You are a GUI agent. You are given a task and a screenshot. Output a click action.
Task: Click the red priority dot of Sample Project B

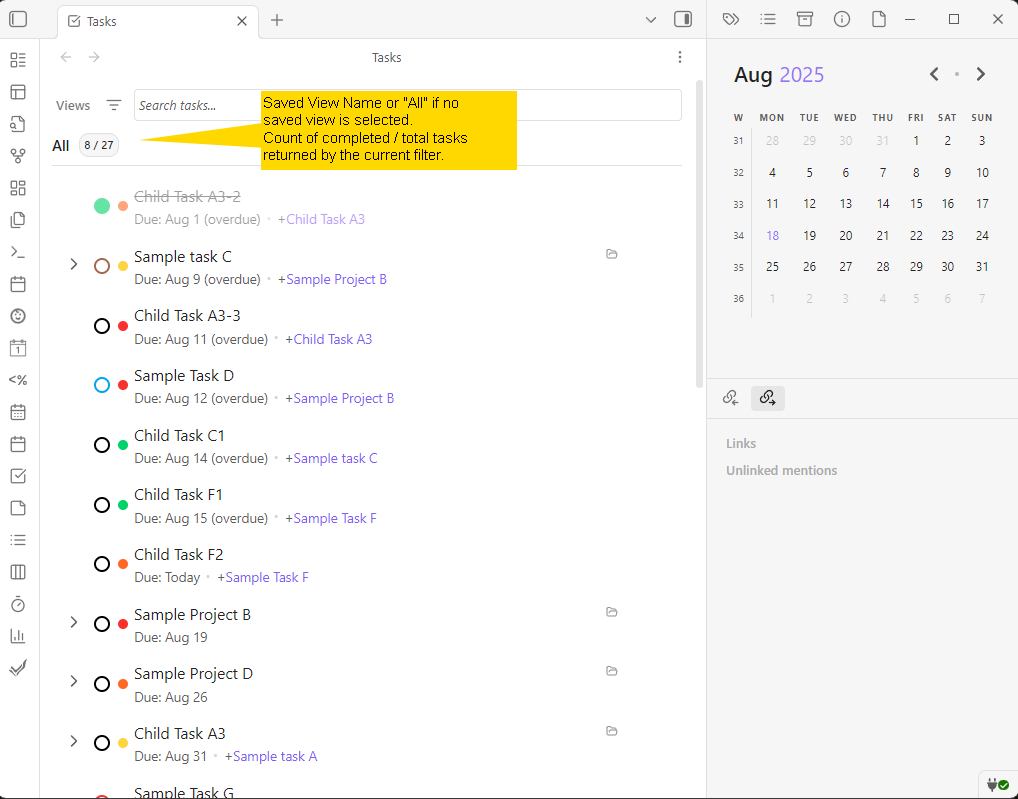(x=123, y=624)
